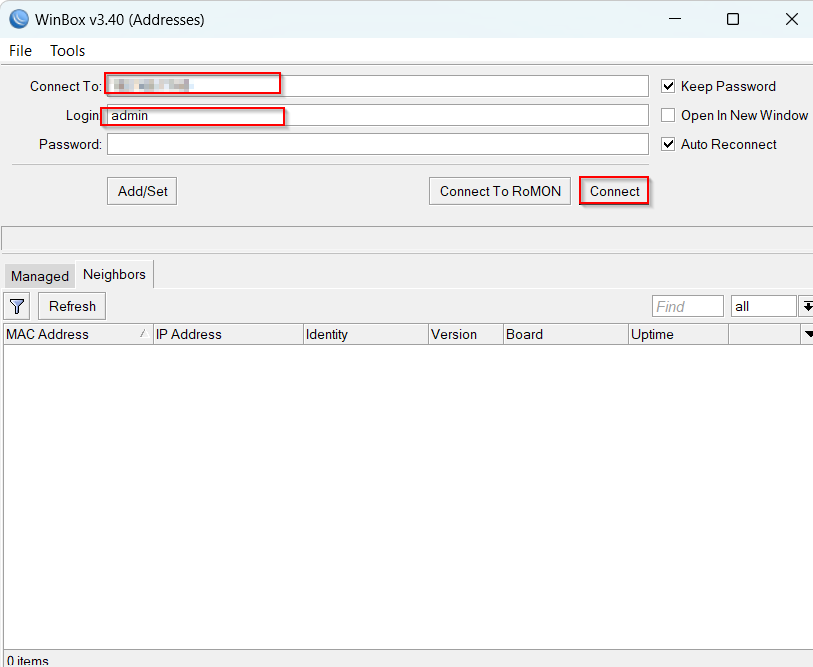The width and height of the screenshot is (813, 667).
Task: Sort by MAC Address column header
Action: pyautogui.click(x=78, y=334)
